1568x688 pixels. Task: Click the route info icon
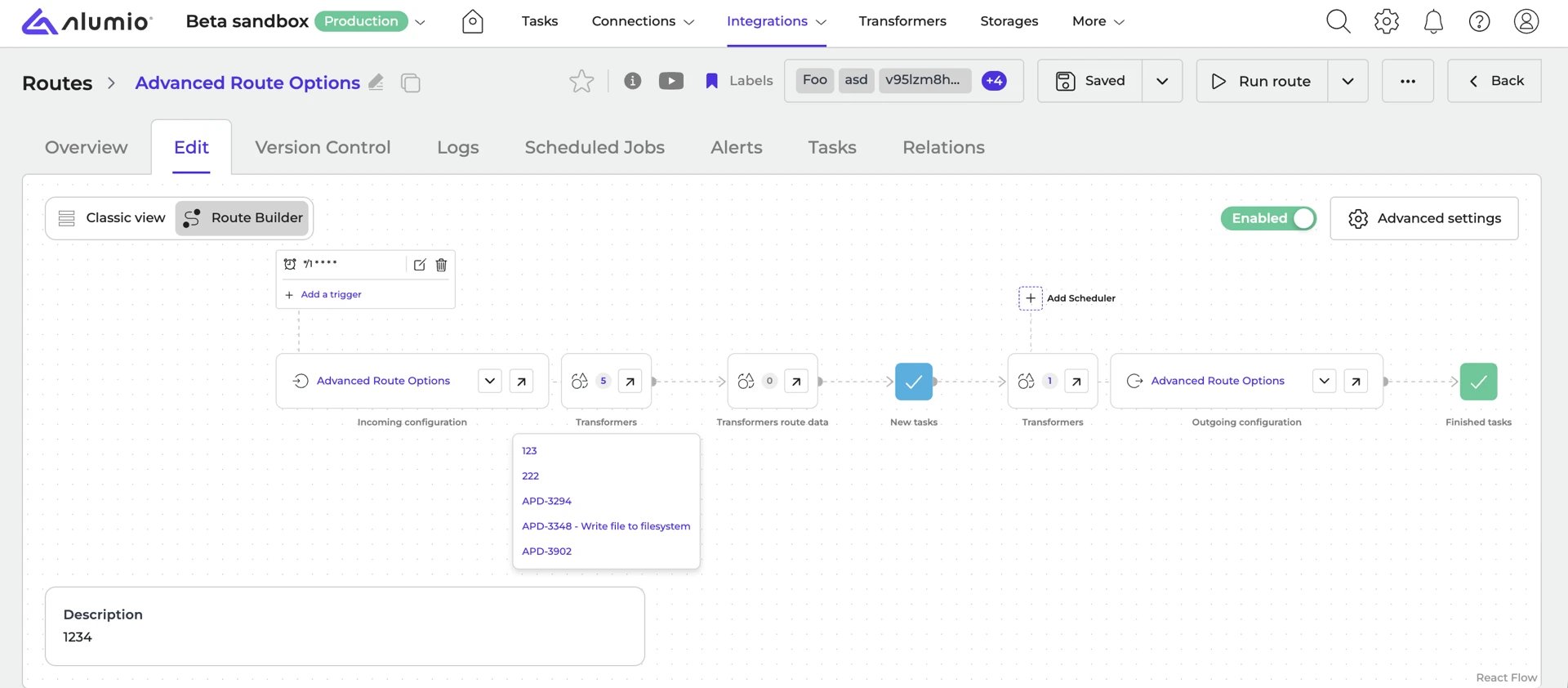(x=632, y=81)
